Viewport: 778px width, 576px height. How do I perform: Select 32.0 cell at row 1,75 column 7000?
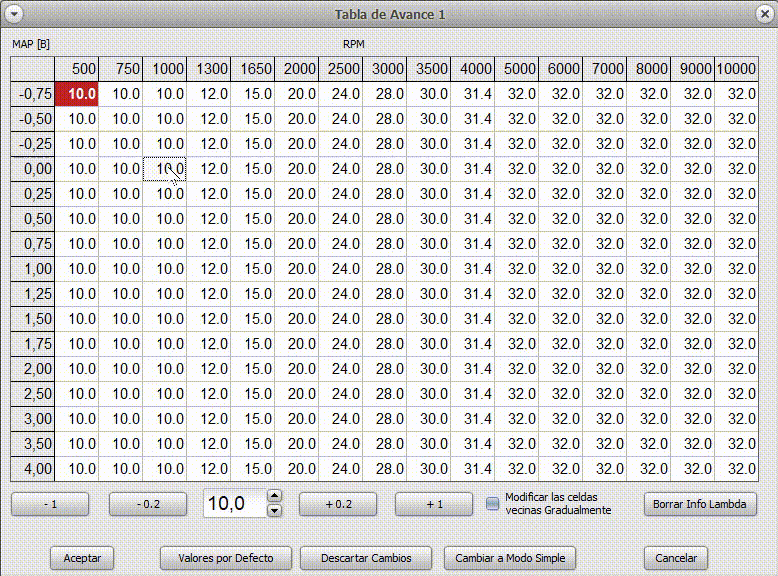pos(604,344)
